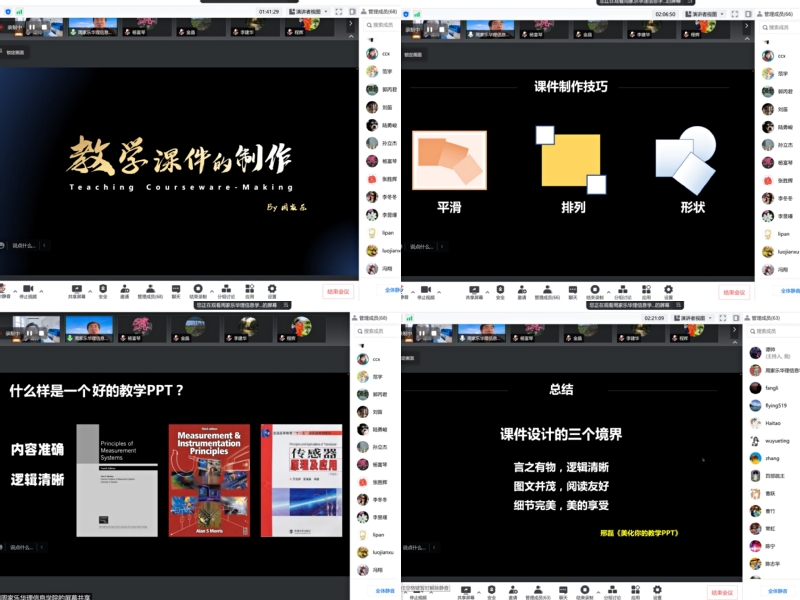The width and height of the screenshot is (800, 600).
Task: Click the fullscreen icon in the 02:21:09 meeting
Action: [x=723, y=318]
